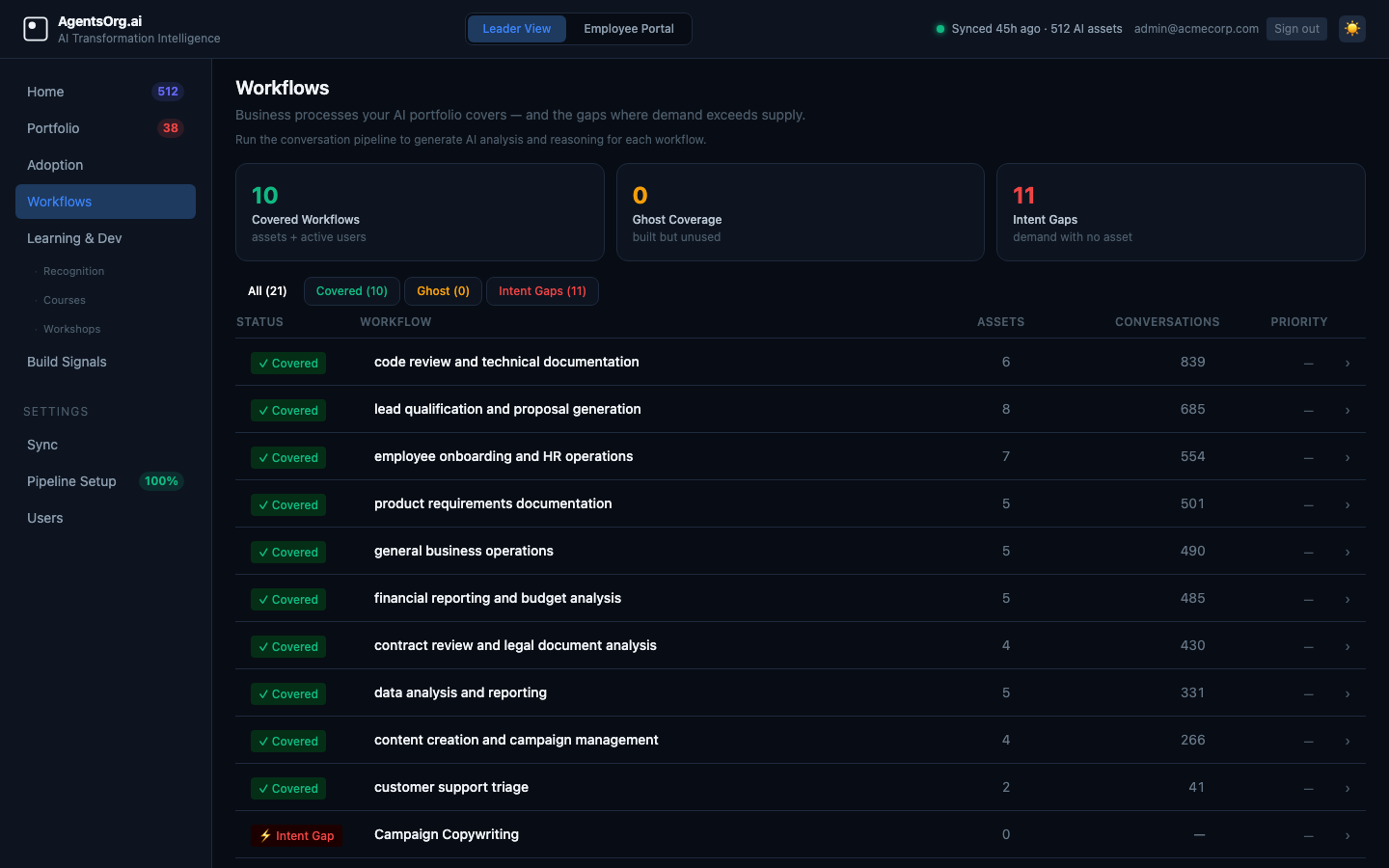
Task: Open Recognition under Learning & Dev
Action: pos(73,271)
